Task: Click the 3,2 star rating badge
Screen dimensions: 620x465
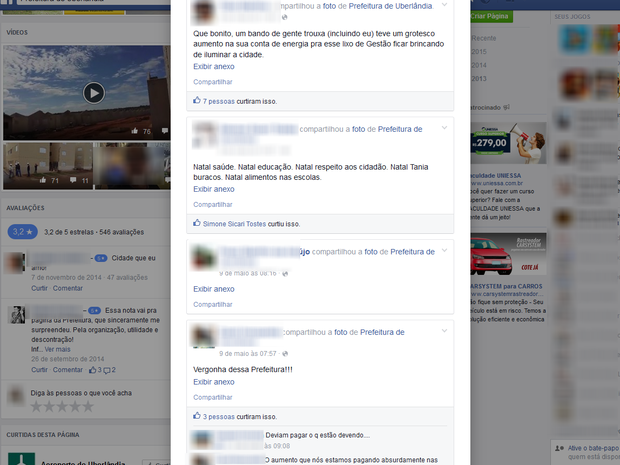Action: [x=21, y=231]
